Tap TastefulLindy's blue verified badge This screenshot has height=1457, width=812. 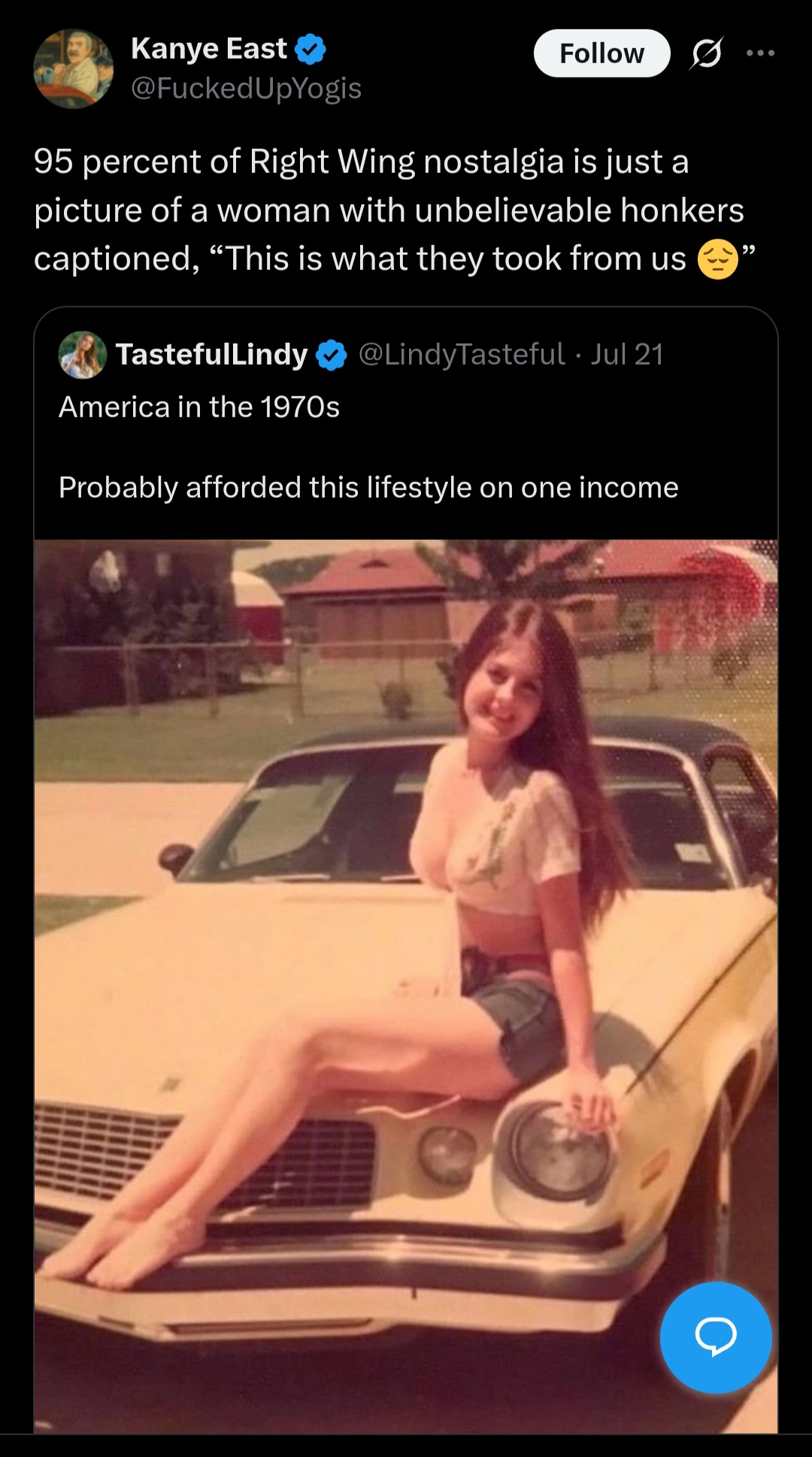[332, 355]
